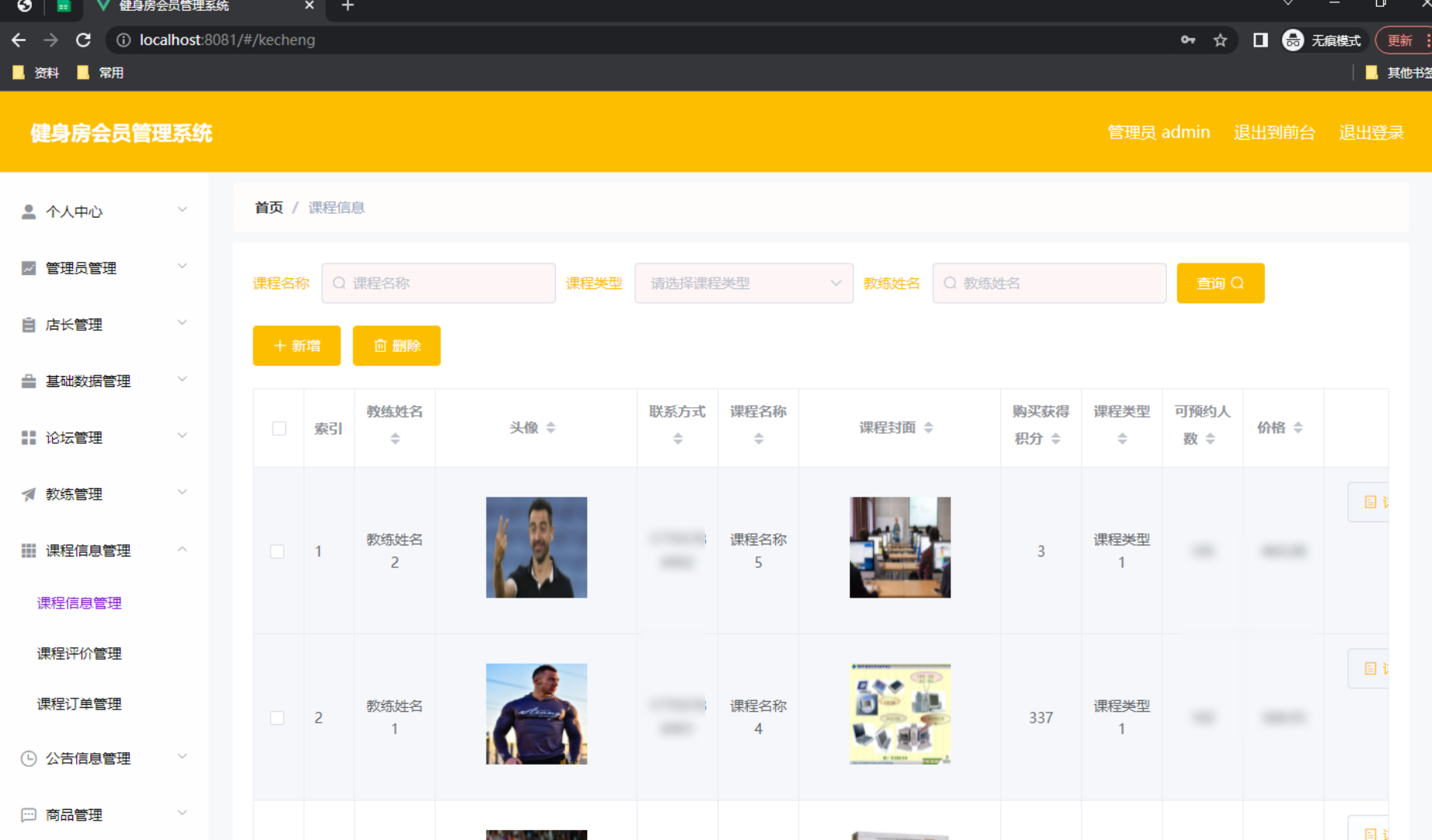Image resolution: width=1432 pixels, height=840 pixels.
Task: Select all rows via header checkbox
Action: (x=279, y=428)
